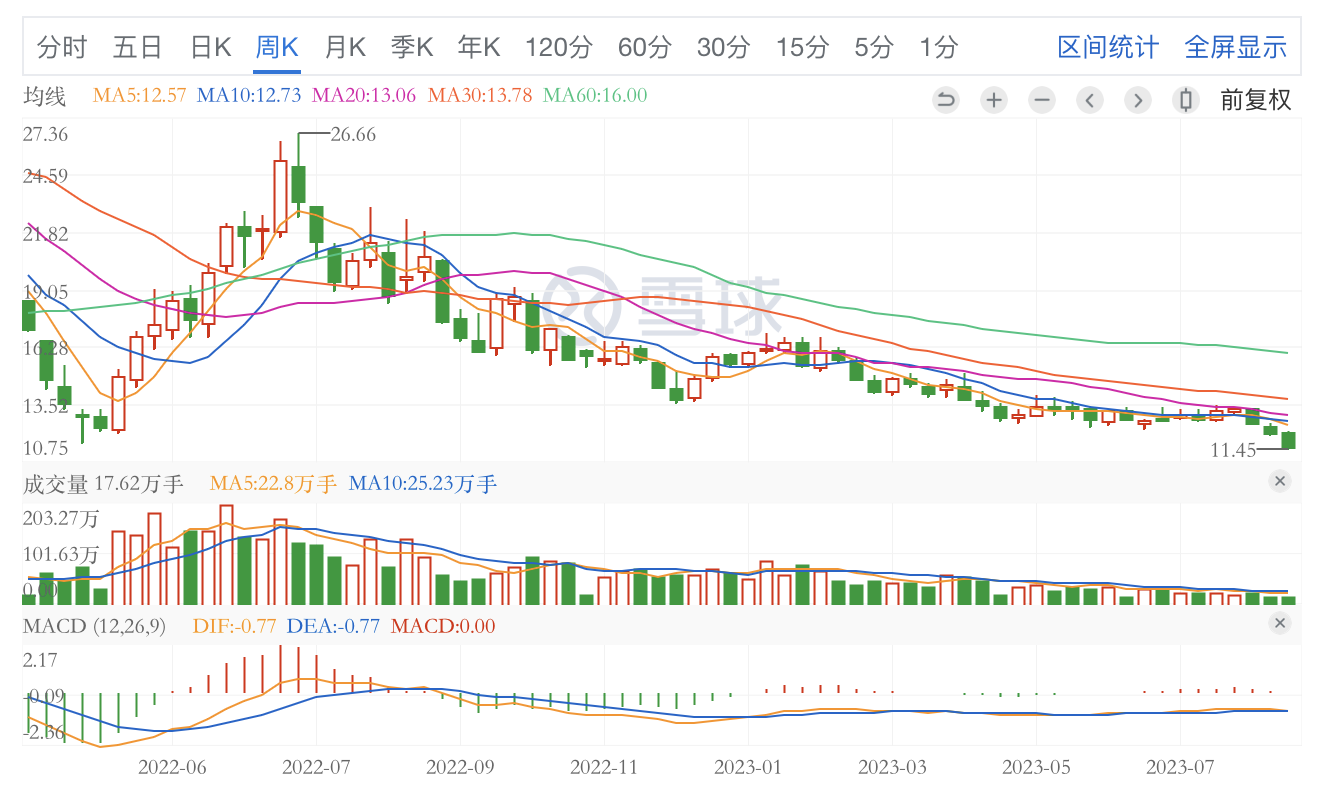Viewport: 1326px width, 794px height.
Task: Select the 60分 interval tab
Action: [645, 47]
